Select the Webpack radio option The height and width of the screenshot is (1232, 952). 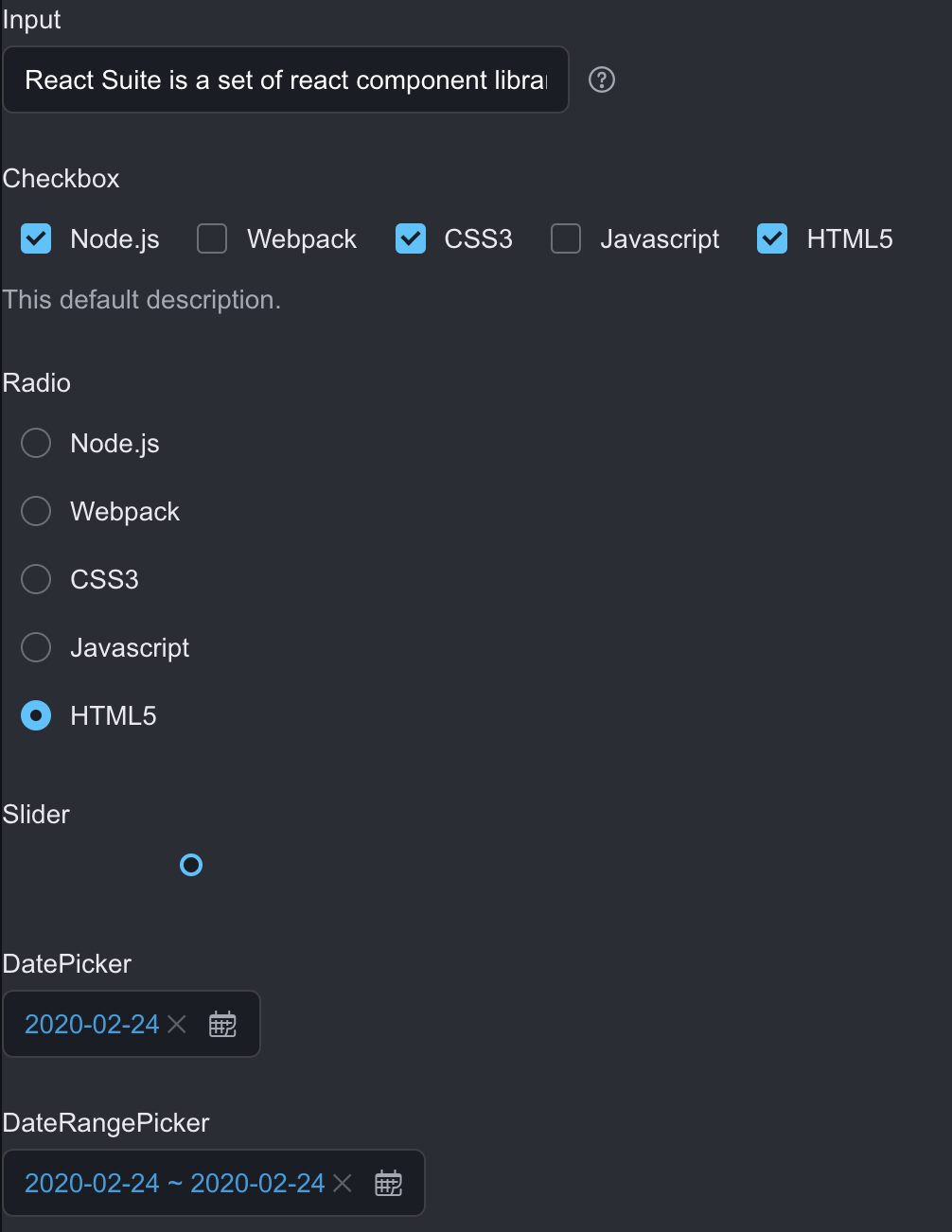point(35,511)
